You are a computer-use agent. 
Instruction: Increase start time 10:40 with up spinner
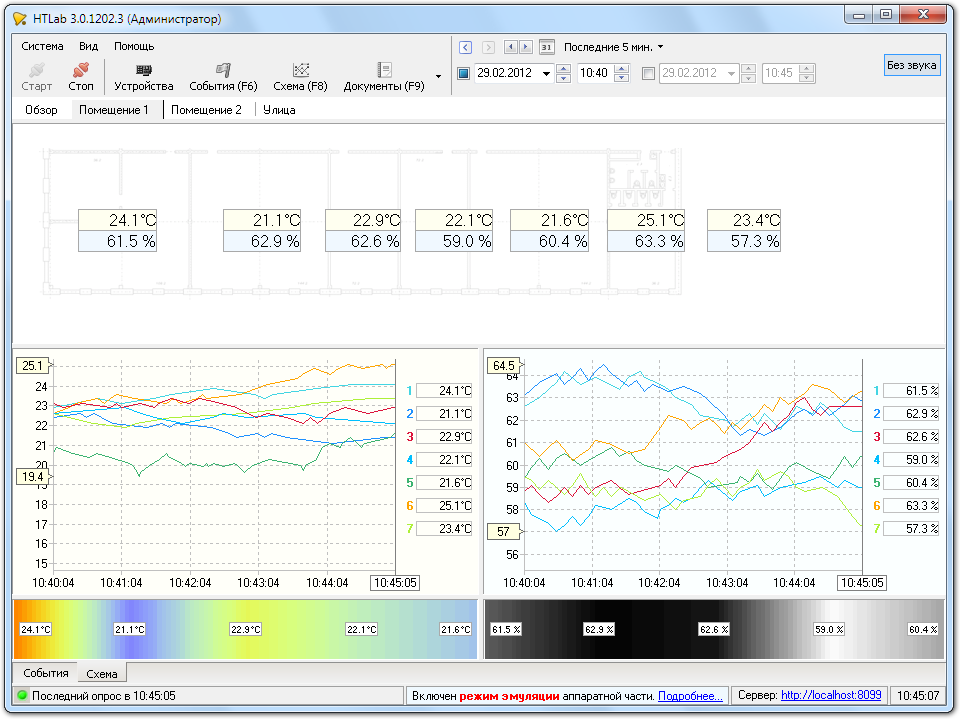click(x=621, y=69)
